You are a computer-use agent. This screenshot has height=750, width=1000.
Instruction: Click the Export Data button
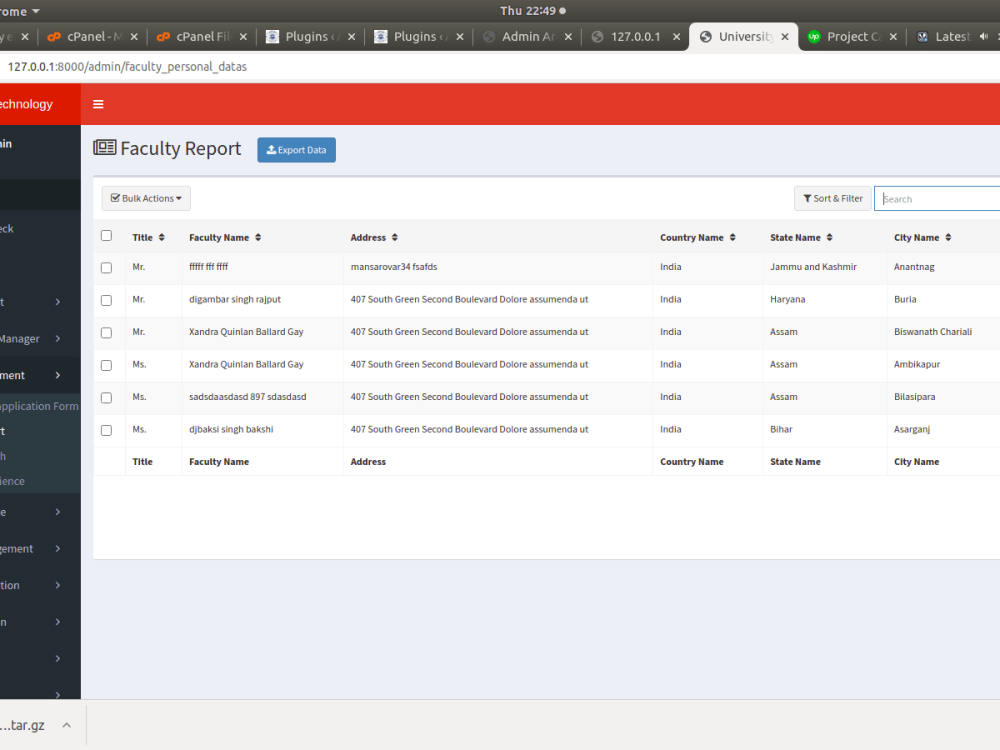tap(296, 149)
